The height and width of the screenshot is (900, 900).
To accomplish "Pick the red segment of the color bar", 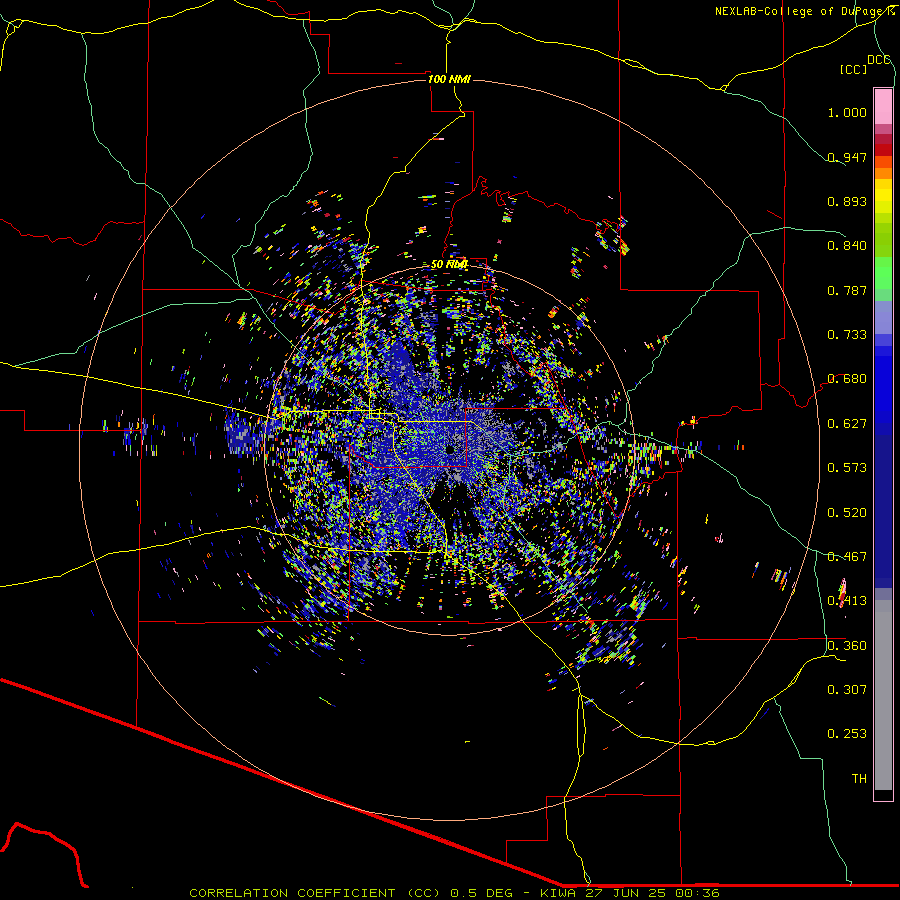I will [883, 150].
